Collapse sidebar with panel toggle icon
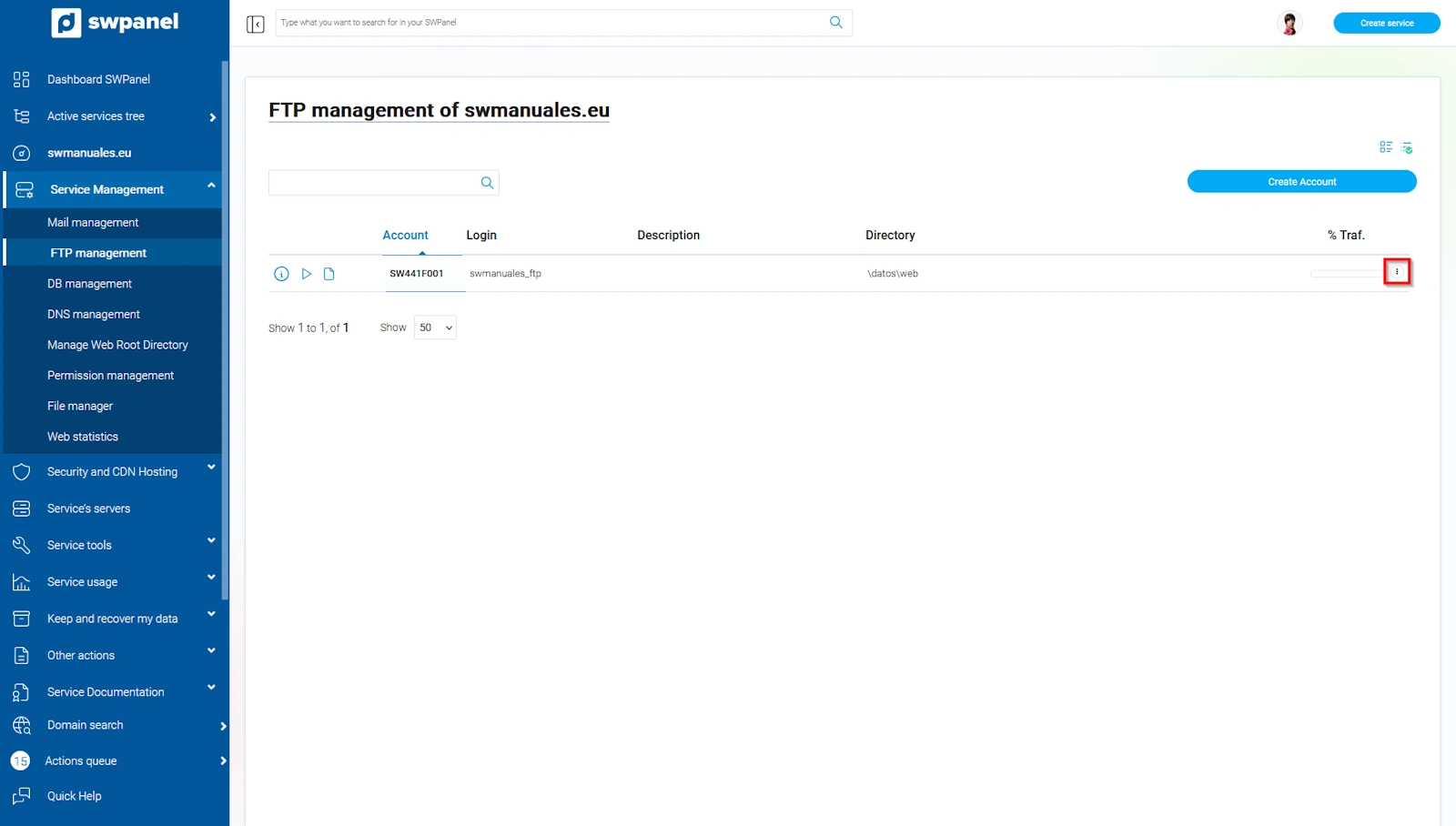The height and width of the screenshot is (826, 1456). pos(255,24)
